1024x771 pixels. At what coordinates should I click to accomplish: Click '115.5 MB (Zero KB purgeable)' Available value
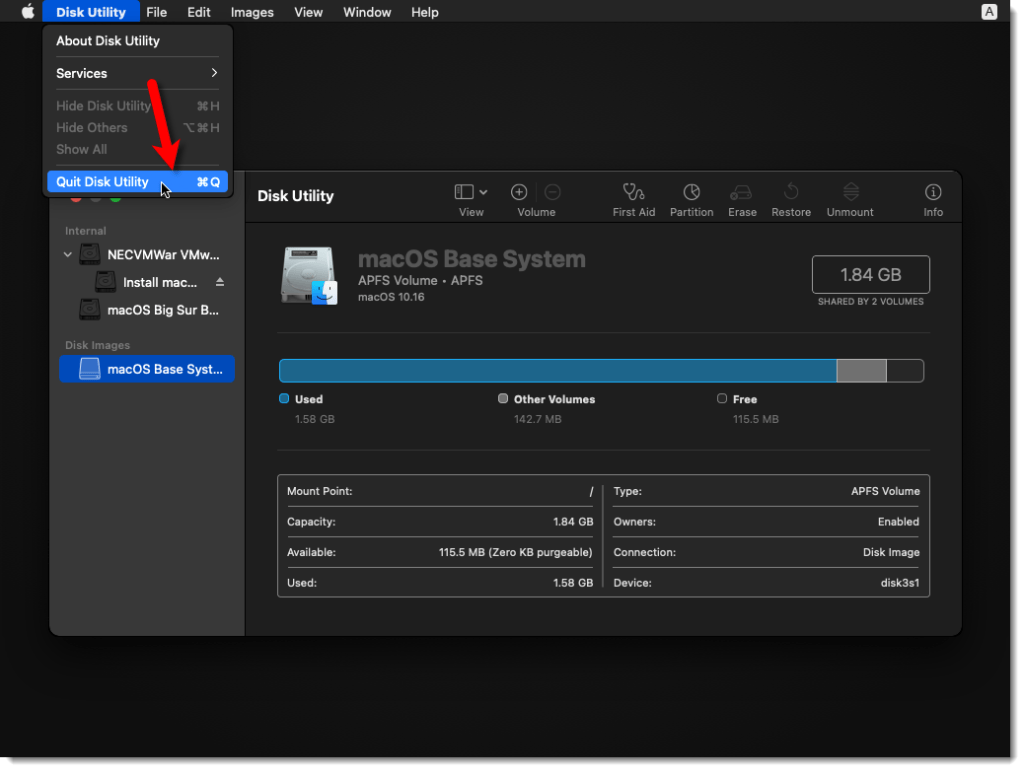pyautogui.click(x=515, y=552)
